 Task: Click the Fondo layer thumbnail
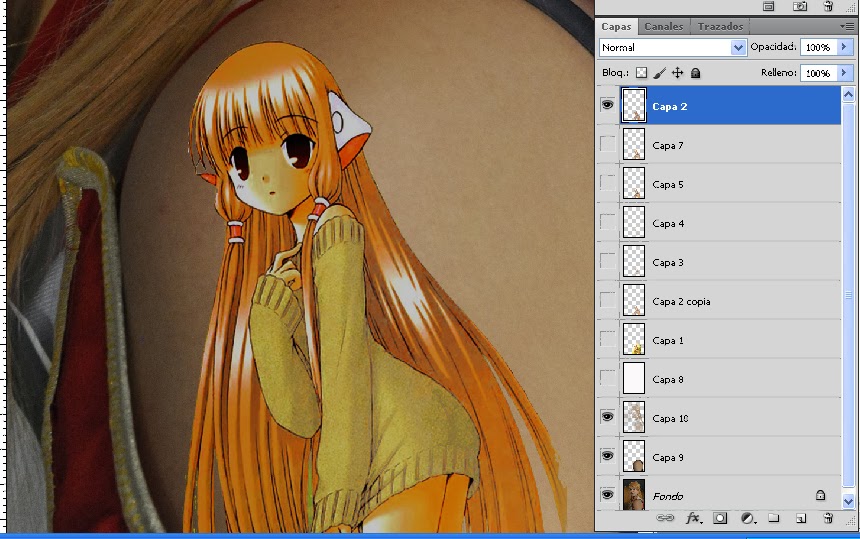[x=633, y=495]
